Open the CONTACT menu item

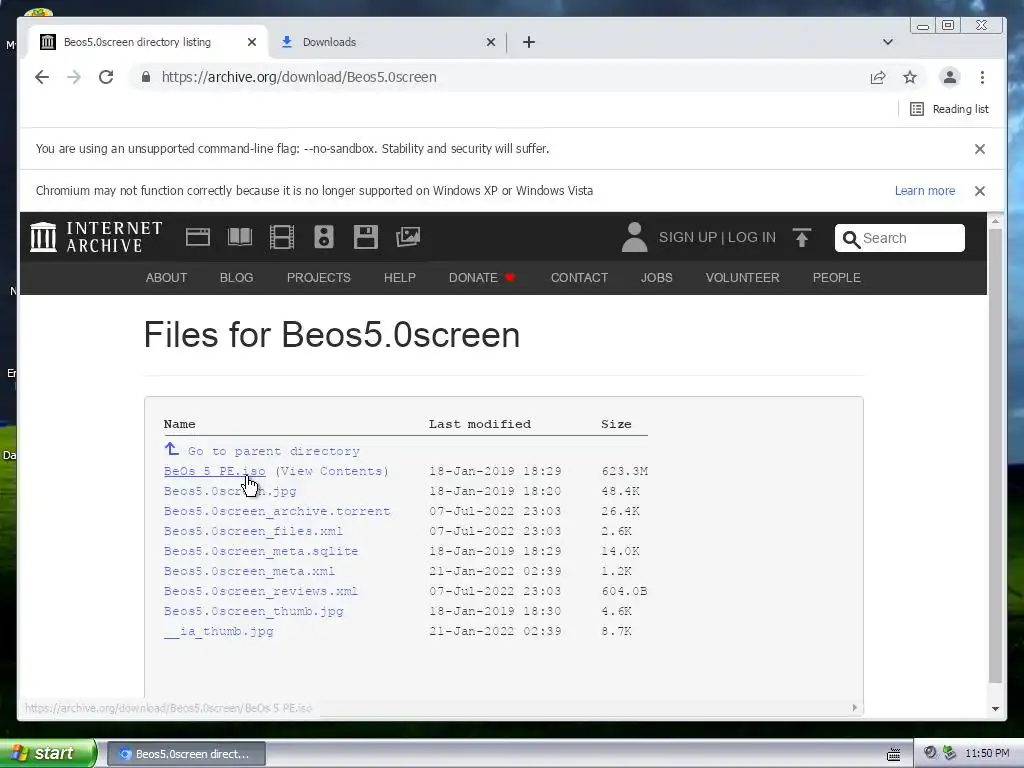pyautogui.click(x=579, y=278)
